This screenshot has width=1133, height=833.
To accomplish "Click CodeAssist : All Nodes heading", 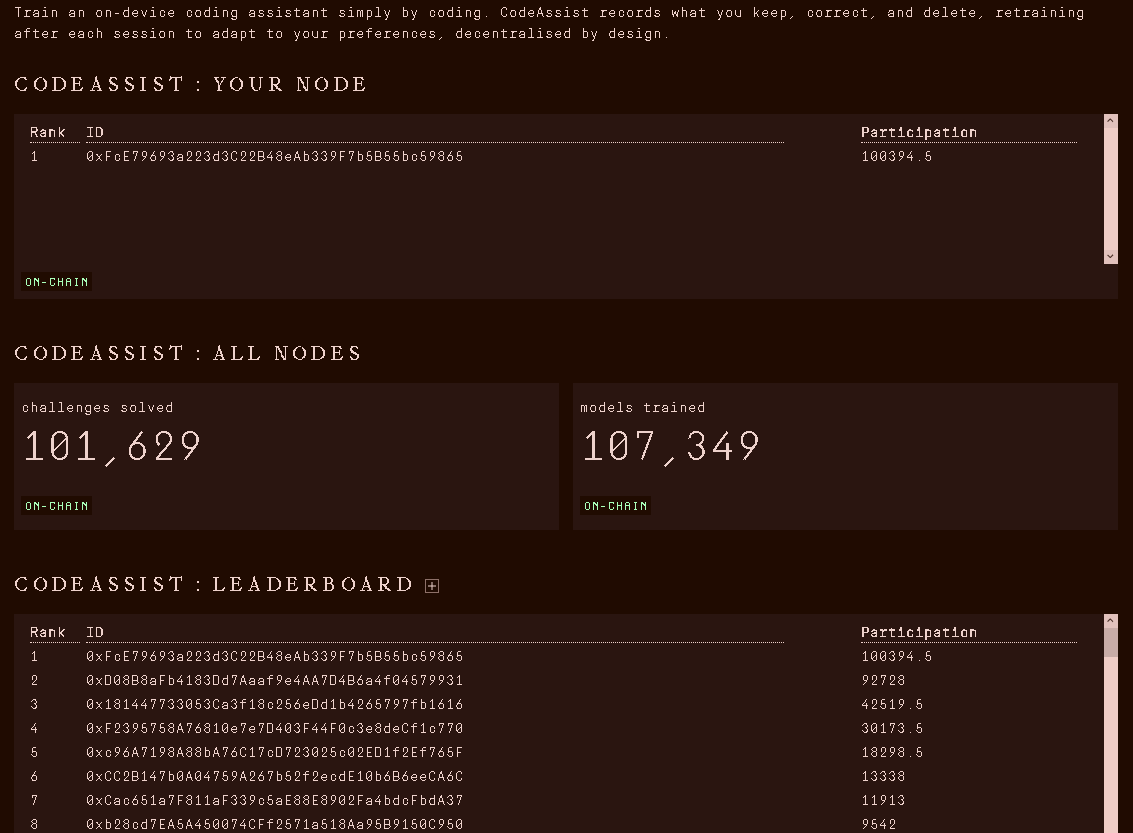I will (188, 353).
